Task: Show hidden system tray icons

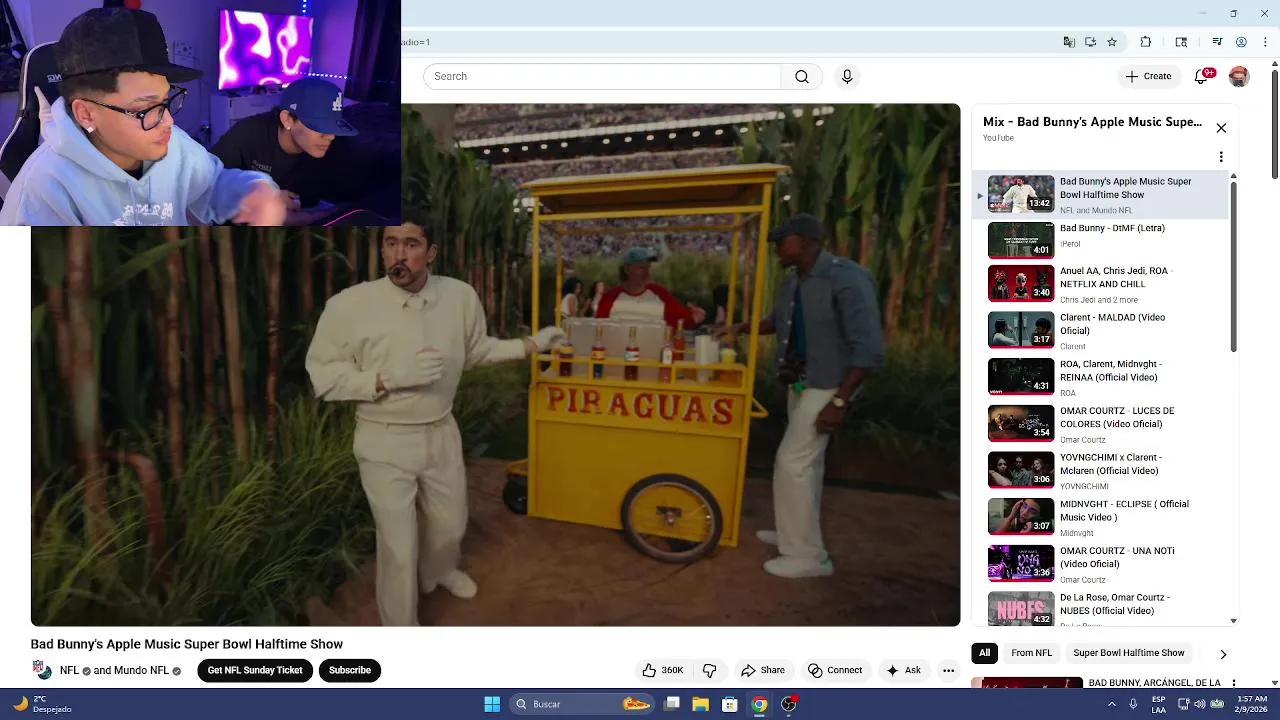Action: 1111,704
